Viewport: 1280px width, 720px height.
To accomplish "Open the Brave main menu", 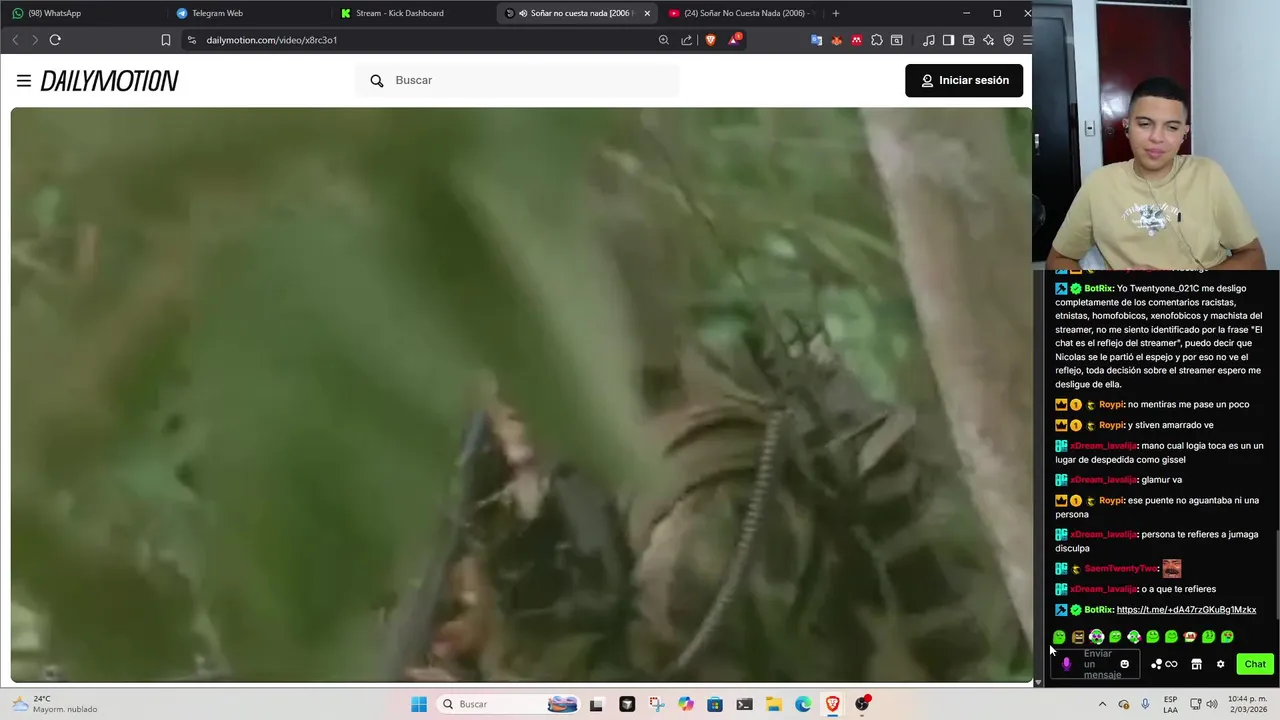I will 1027,40.
